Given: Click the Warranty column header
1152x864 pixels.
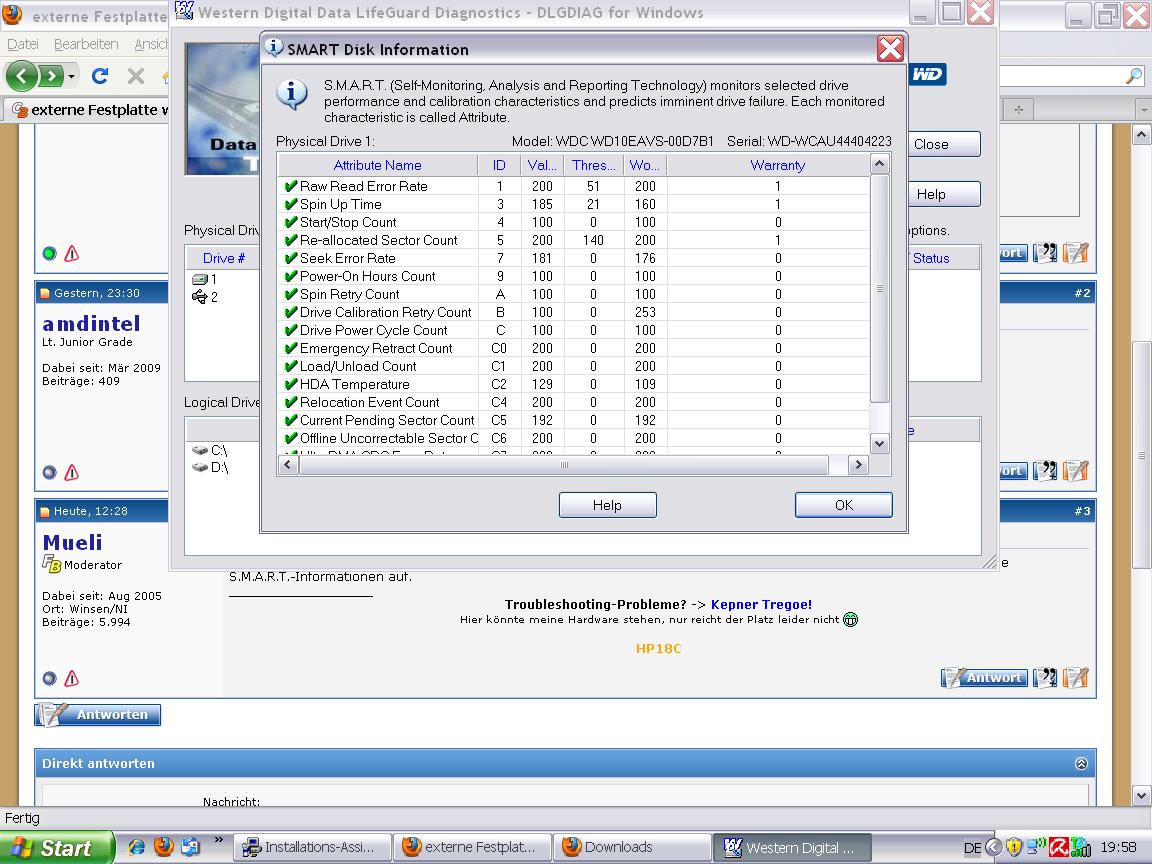Looking at the screenshot, I should (x=777, y=165).
